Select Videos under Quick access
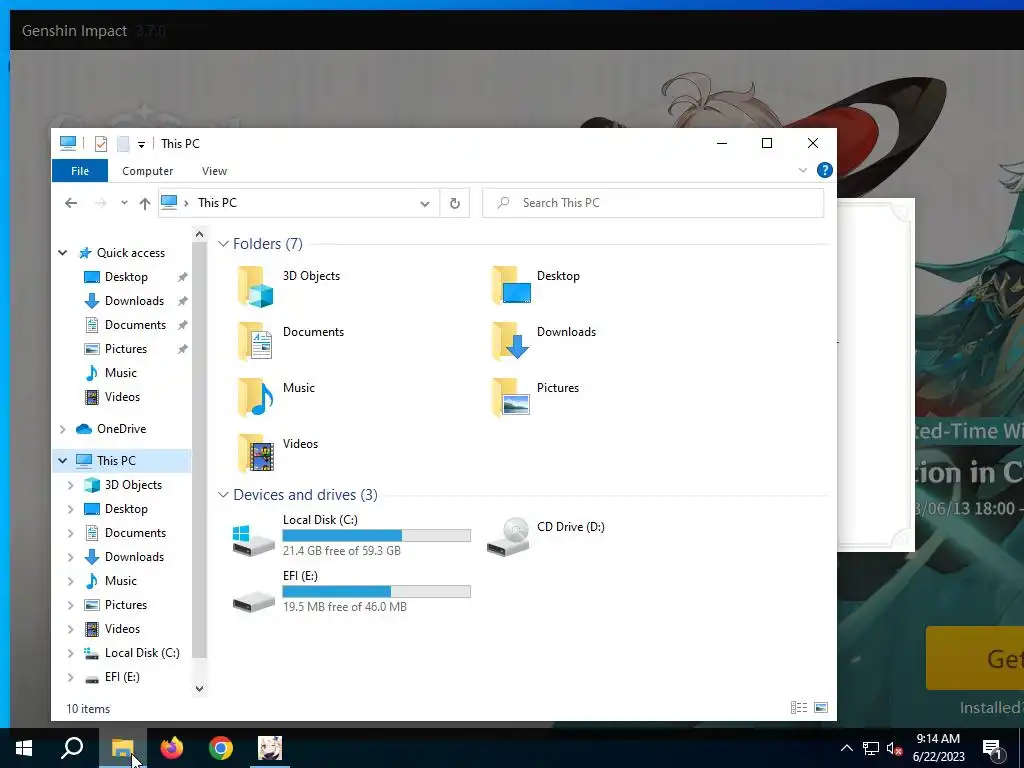This screenshot has height=768, width=1024. (122, 397)
